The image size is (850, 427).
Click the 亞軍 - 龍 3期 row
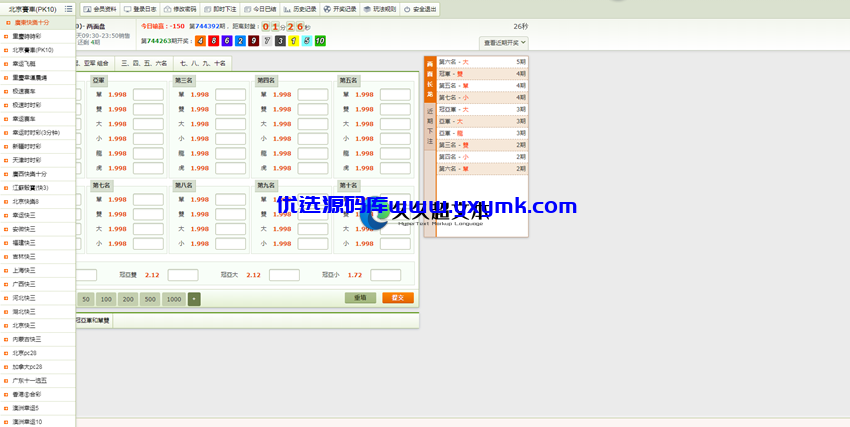pos(482,133)
